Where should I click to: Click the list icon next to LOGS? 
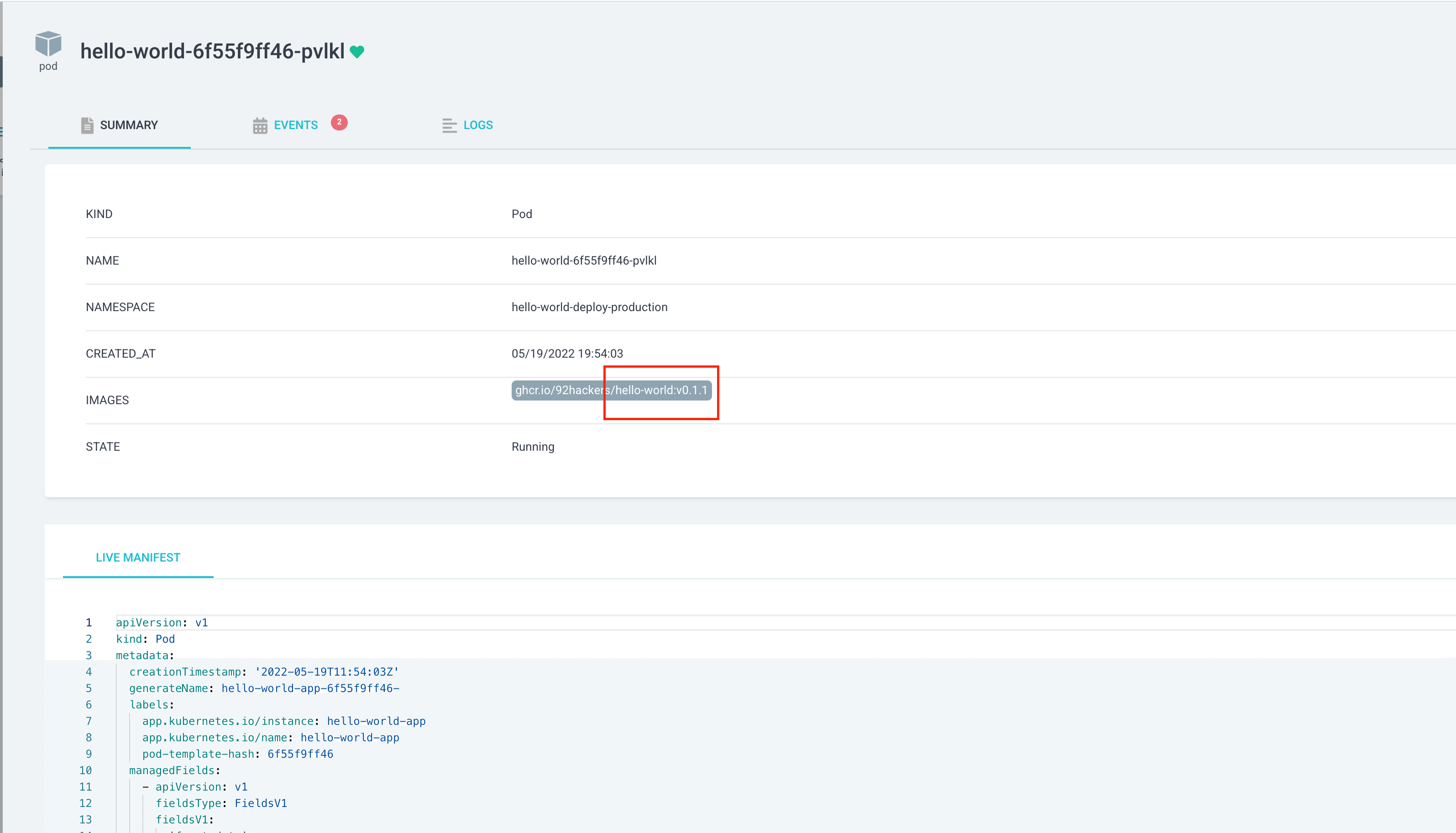[449, 125]
